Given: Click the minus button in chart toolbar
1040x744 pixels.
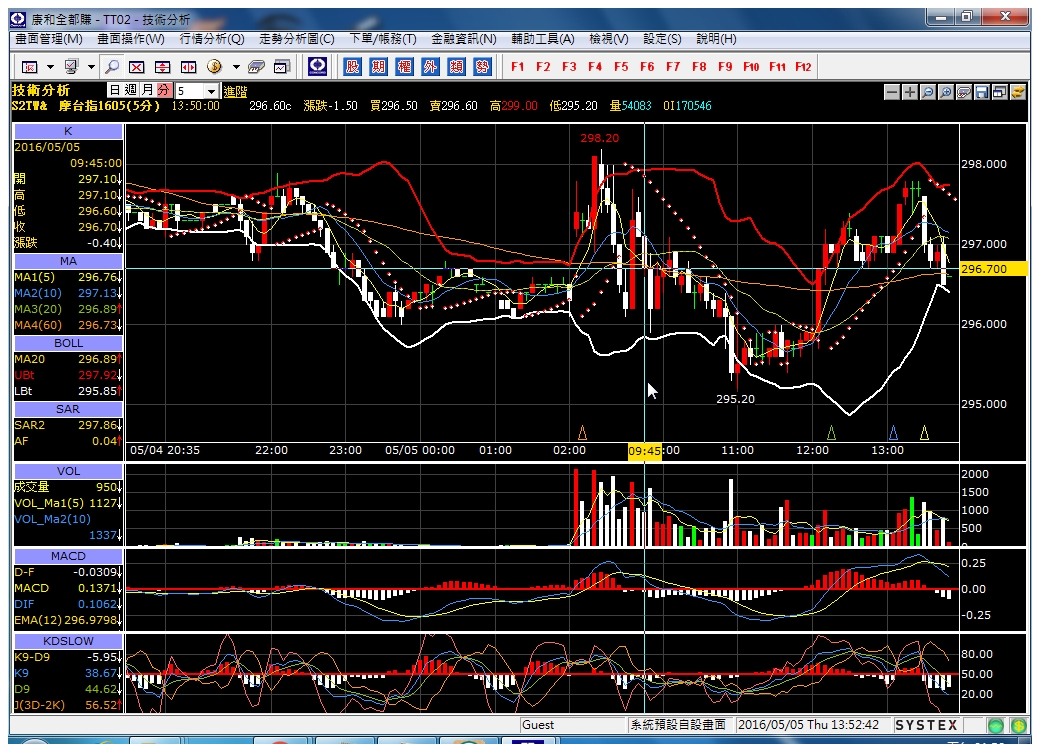Looking at the screenshot, I should pyautogui.click(x=892, y=92).
